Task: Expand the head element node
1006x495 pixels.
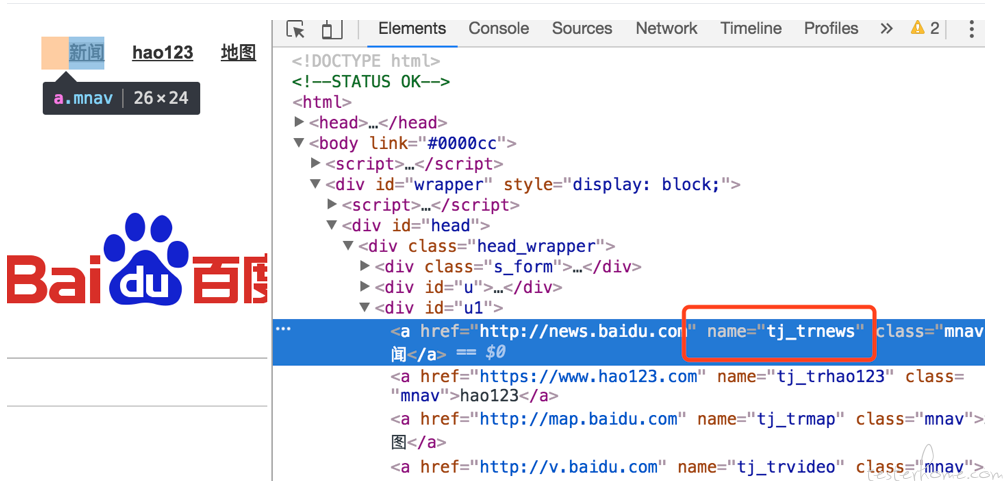Action: [x=299, y=122]
